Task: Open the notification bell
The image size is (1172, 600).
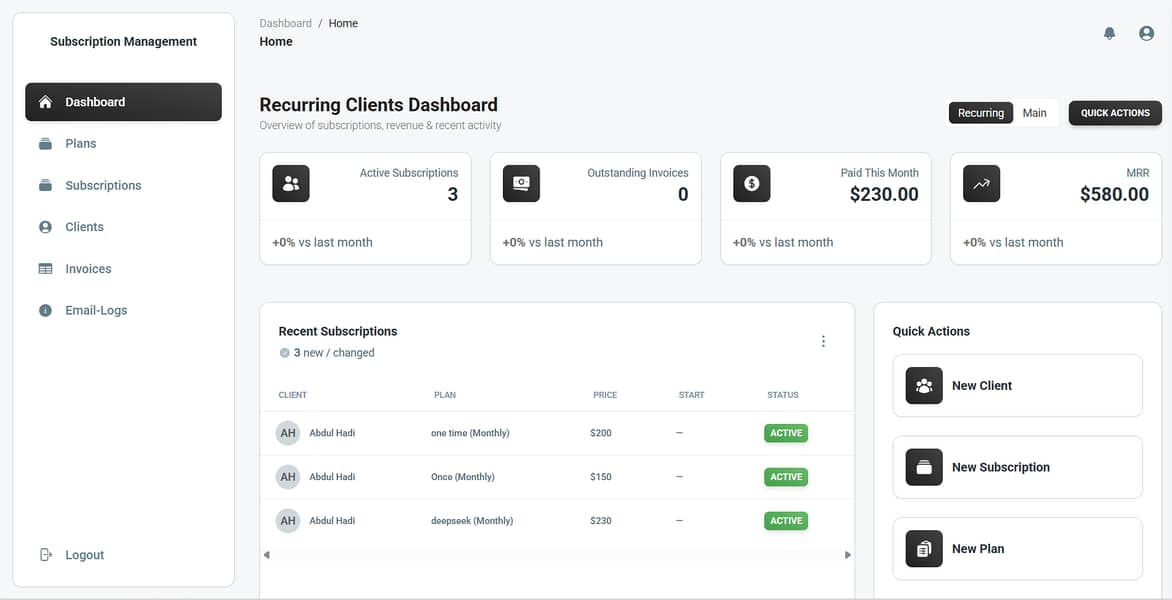Action: click(1109, 33)
